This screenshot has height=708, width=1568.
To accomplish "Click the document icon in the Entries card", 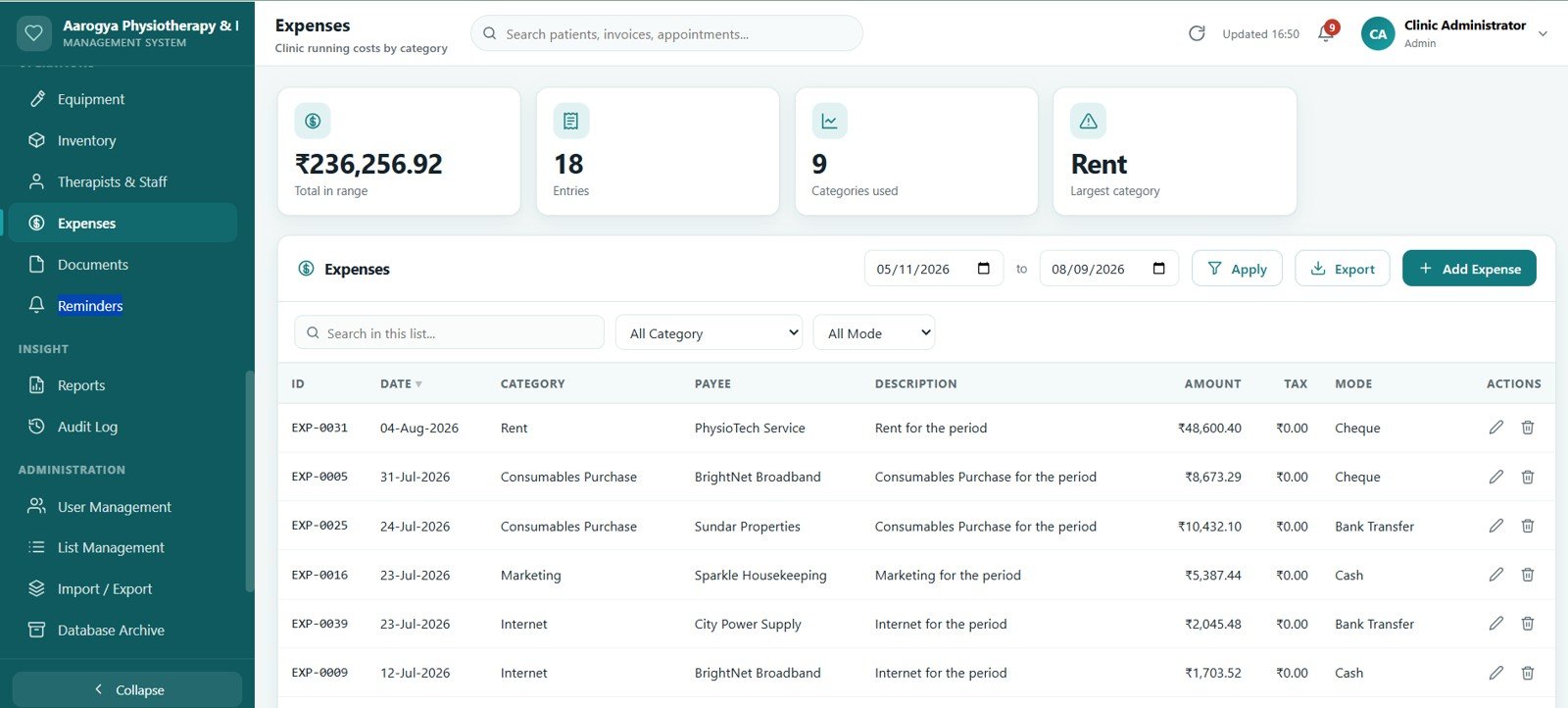I will [x=571, y=121].
